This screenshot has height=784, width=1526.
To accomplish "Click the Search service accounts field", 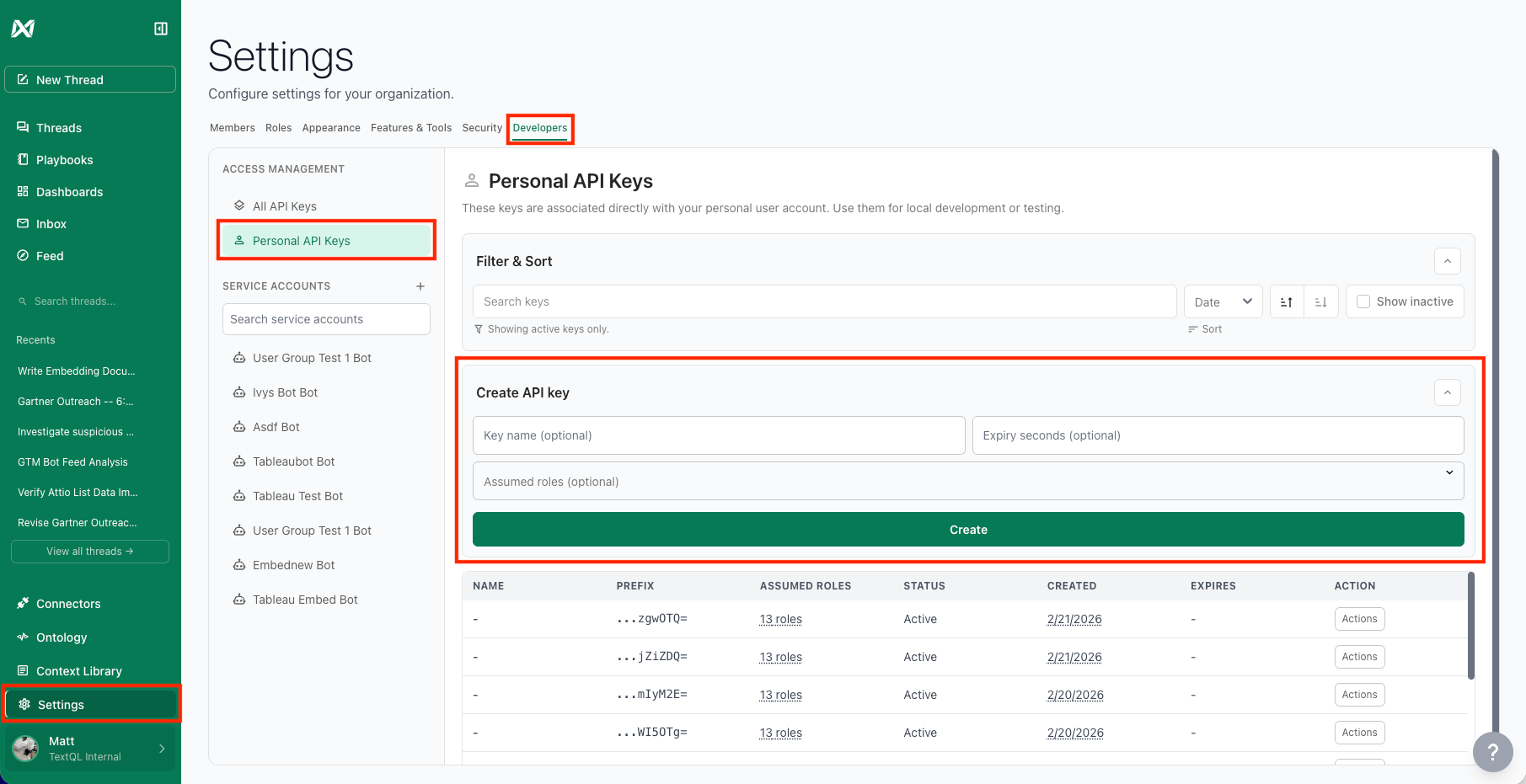I will tap(326, 319).
